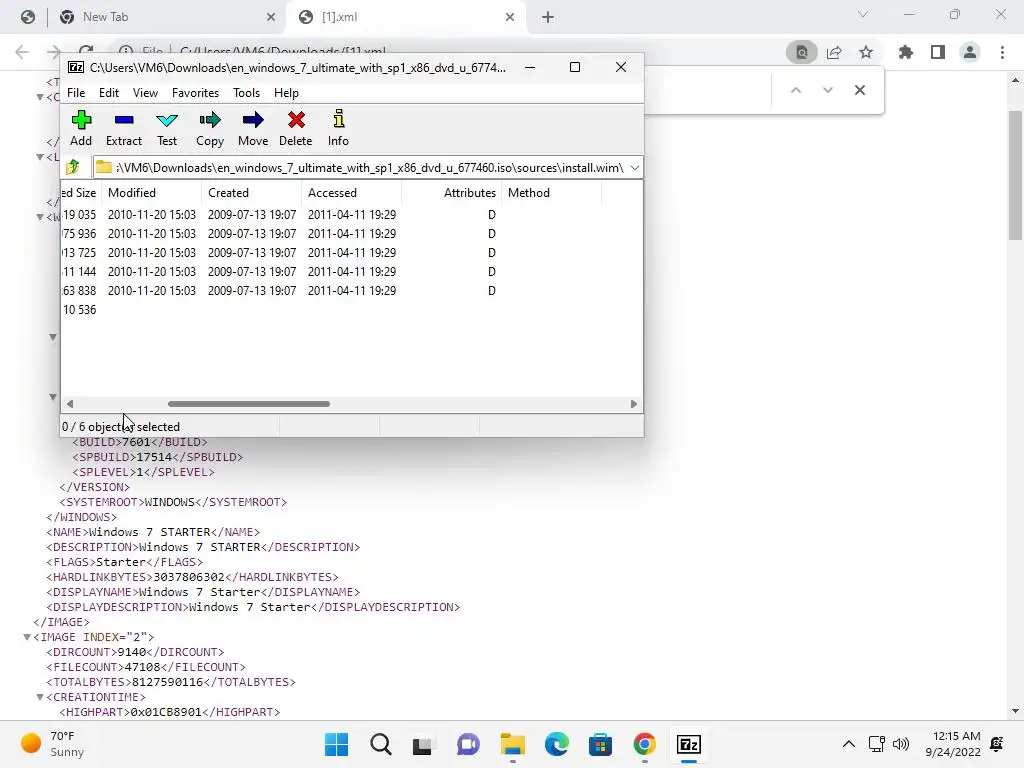Collapse the CREATIONTIME XML node
Viewport: 1024px width, 768px height.
coord(40,697)
